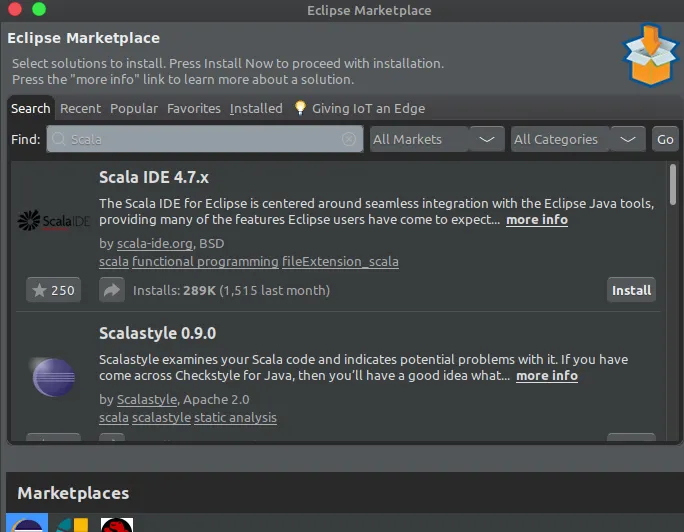Click the Scalastyle 0.9.0 title
684x532 pixels.
(157, 333)
